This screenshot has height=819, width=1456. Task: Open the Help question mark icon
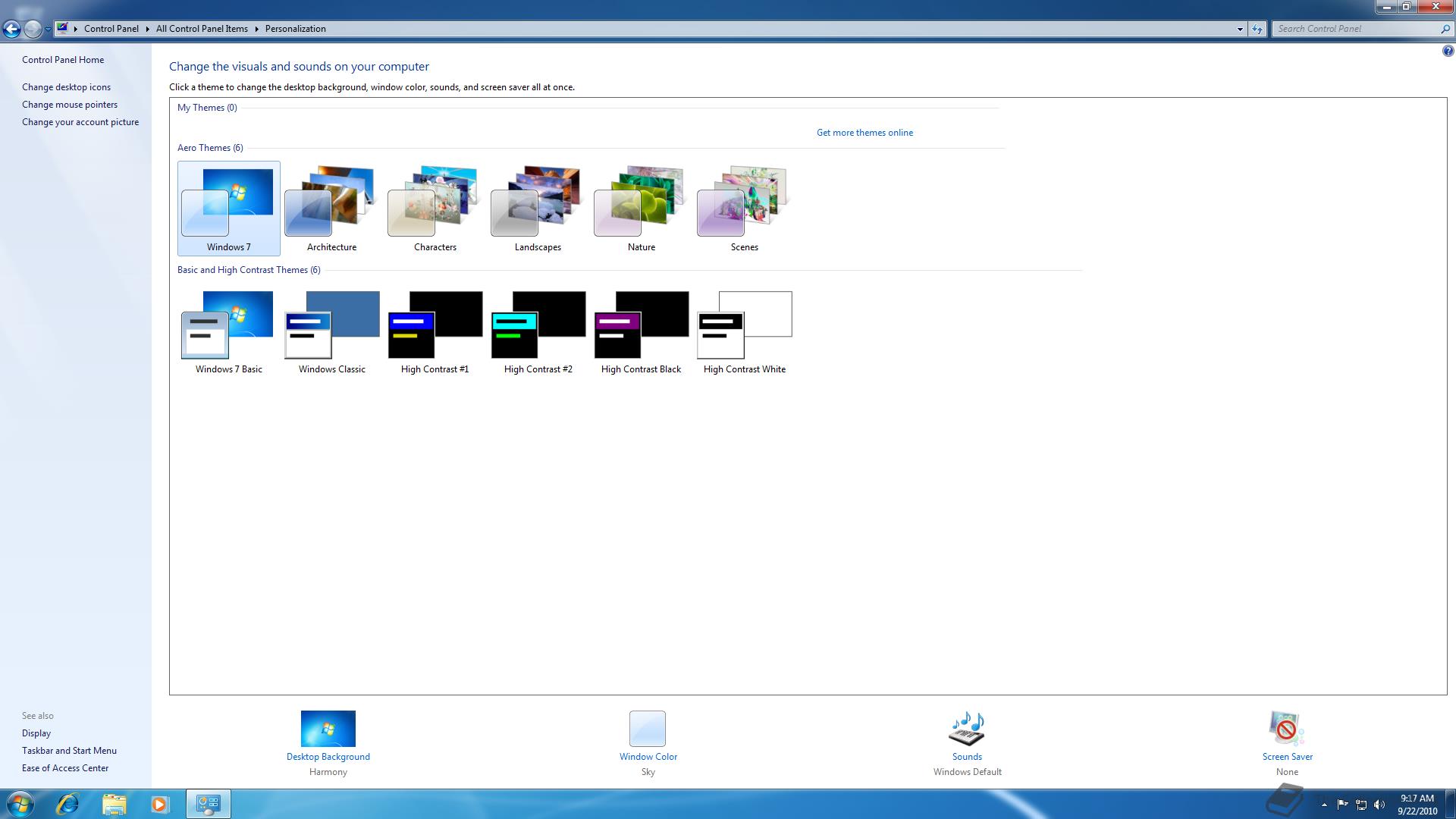(x=1448, y=52)
